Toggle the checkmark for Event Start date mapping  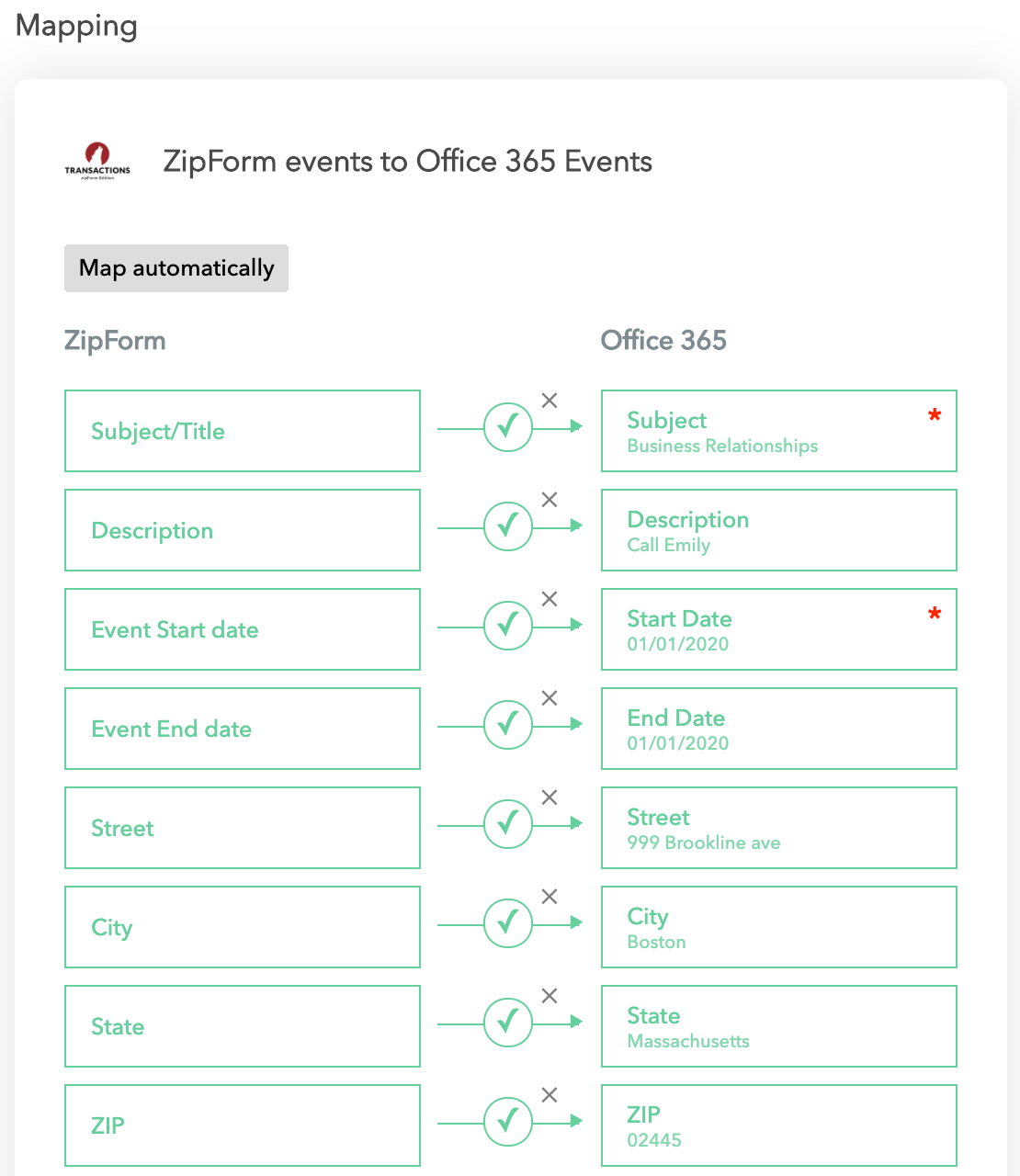point(508,626)
